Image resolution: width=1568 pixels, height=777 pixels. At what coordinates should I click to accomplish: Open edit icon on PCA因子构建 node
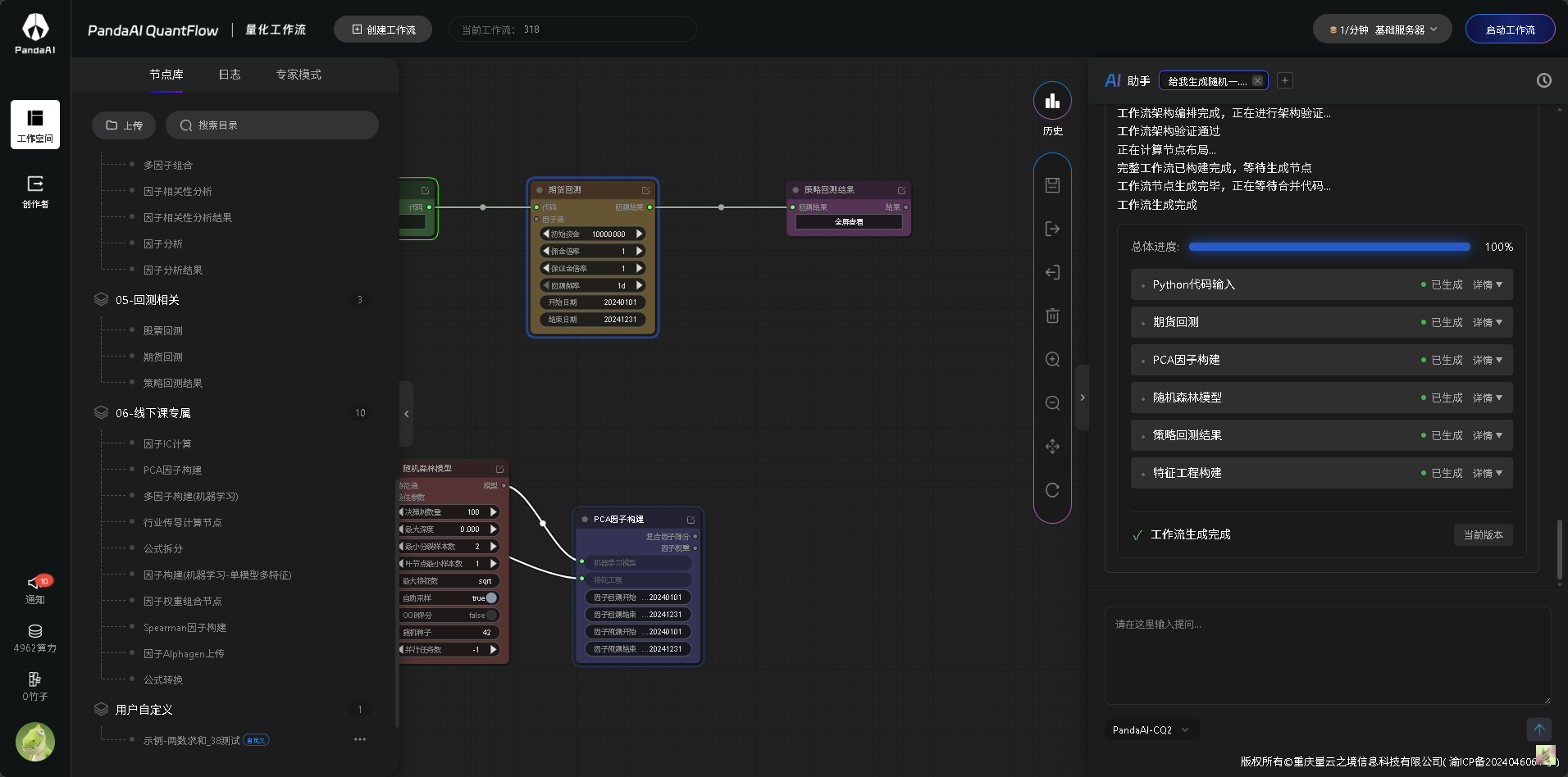pos(691,520)
